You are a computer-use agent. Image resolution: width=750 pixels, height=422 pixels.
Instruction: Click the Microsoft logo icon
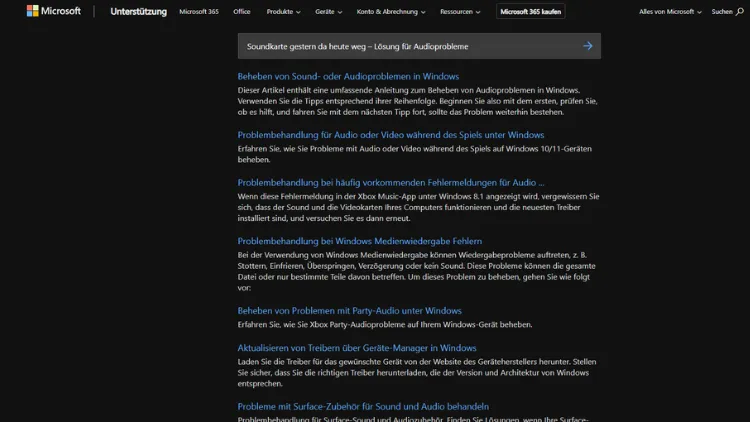(33, 11)
